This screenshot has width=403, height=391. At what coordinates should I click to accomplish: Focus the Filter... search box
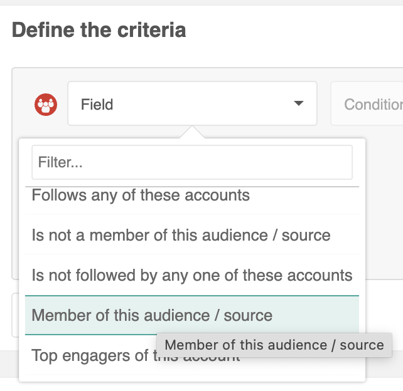point(192,162)
